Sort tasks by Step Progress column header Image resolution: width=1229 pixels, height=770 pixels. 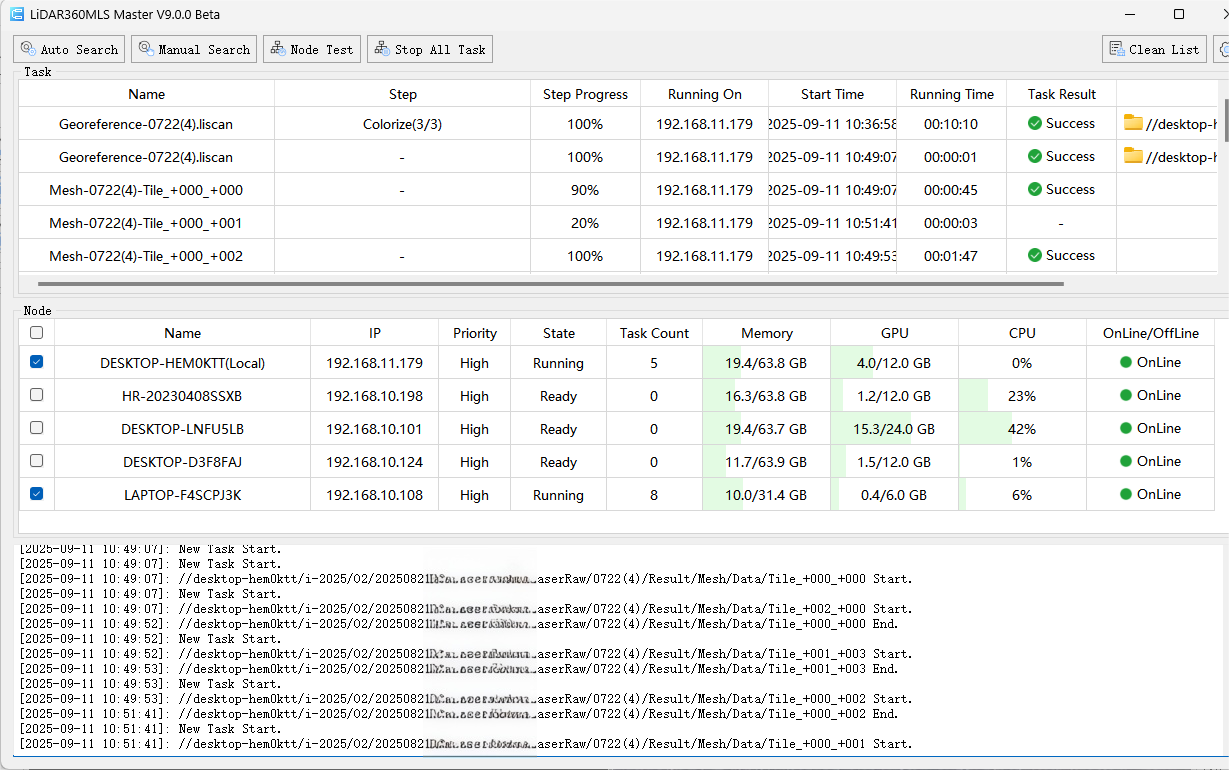585,94
